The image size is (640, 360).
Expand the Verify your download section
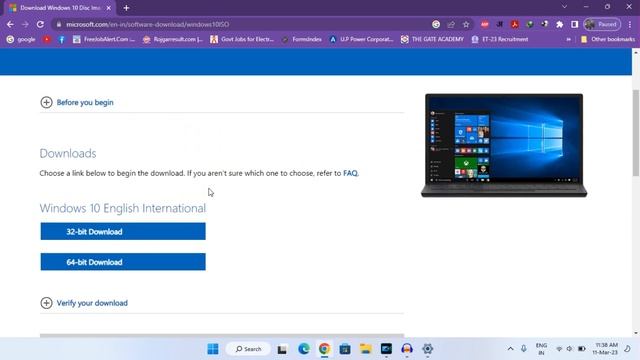click(x=84, y=303)
